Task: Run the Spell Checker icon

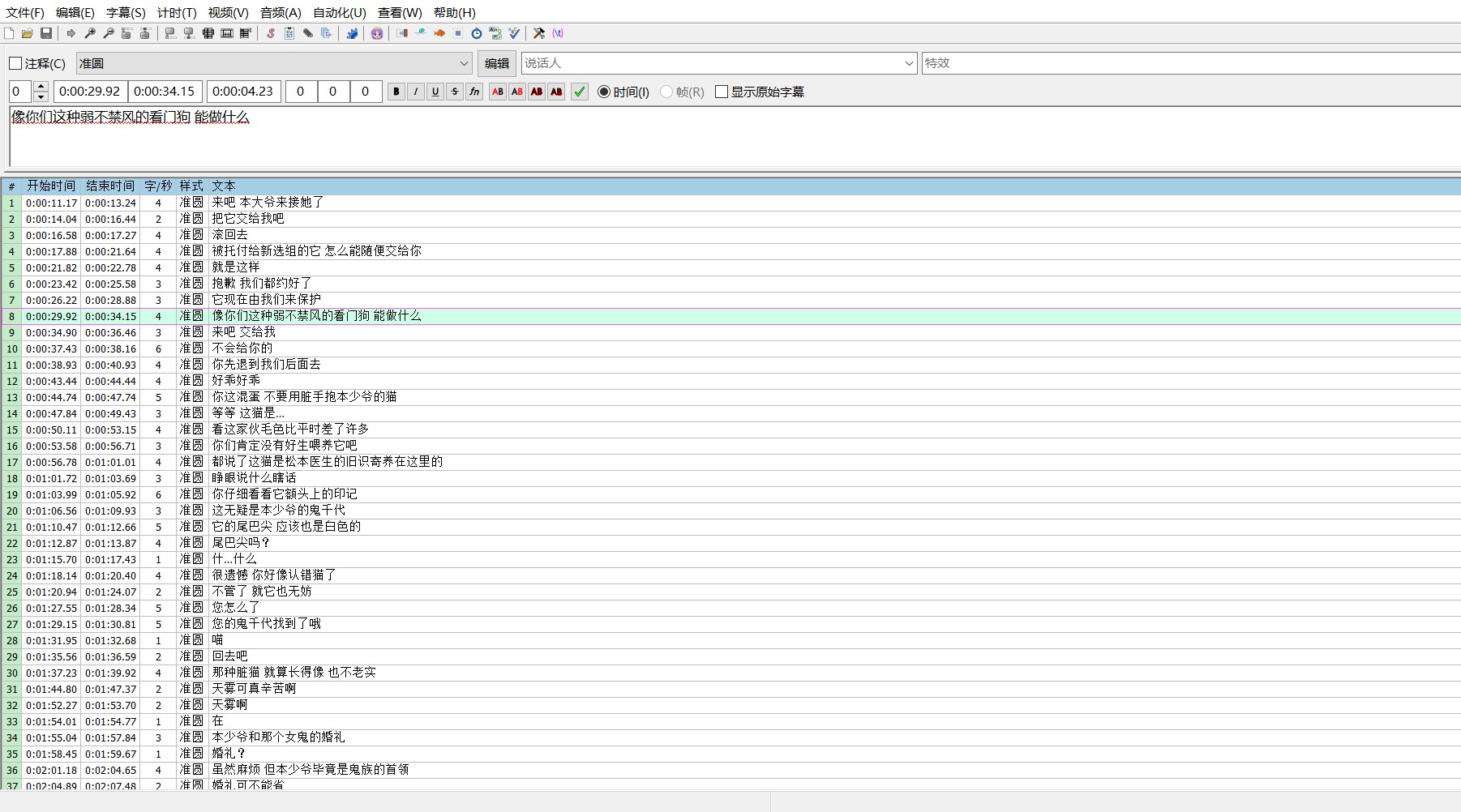Action: tap(514, 33)
